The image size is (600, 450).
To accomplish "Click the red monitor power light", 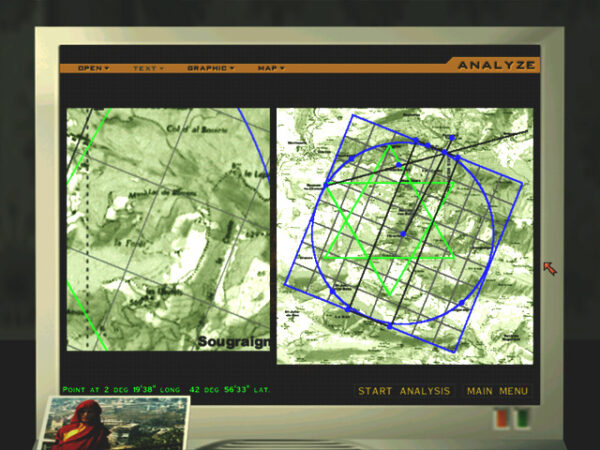I will 498,418.
